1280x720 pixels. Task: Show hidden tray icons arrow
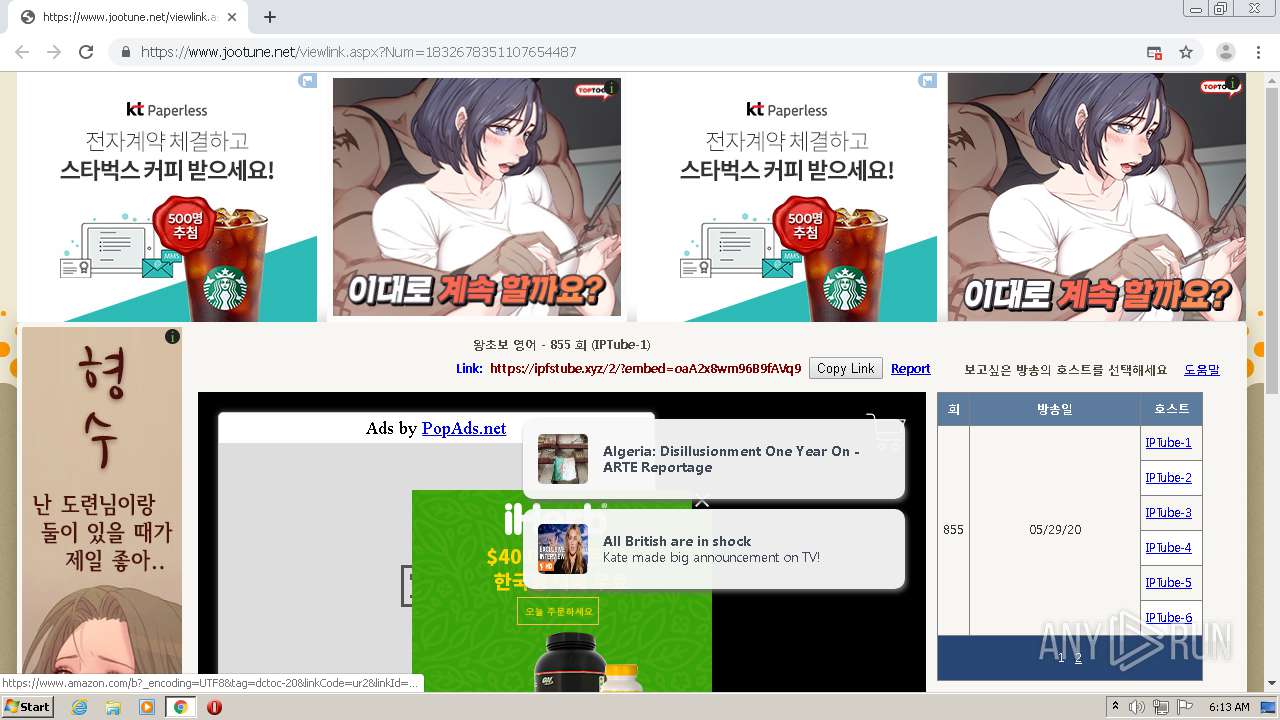[x=1115, y=707]
